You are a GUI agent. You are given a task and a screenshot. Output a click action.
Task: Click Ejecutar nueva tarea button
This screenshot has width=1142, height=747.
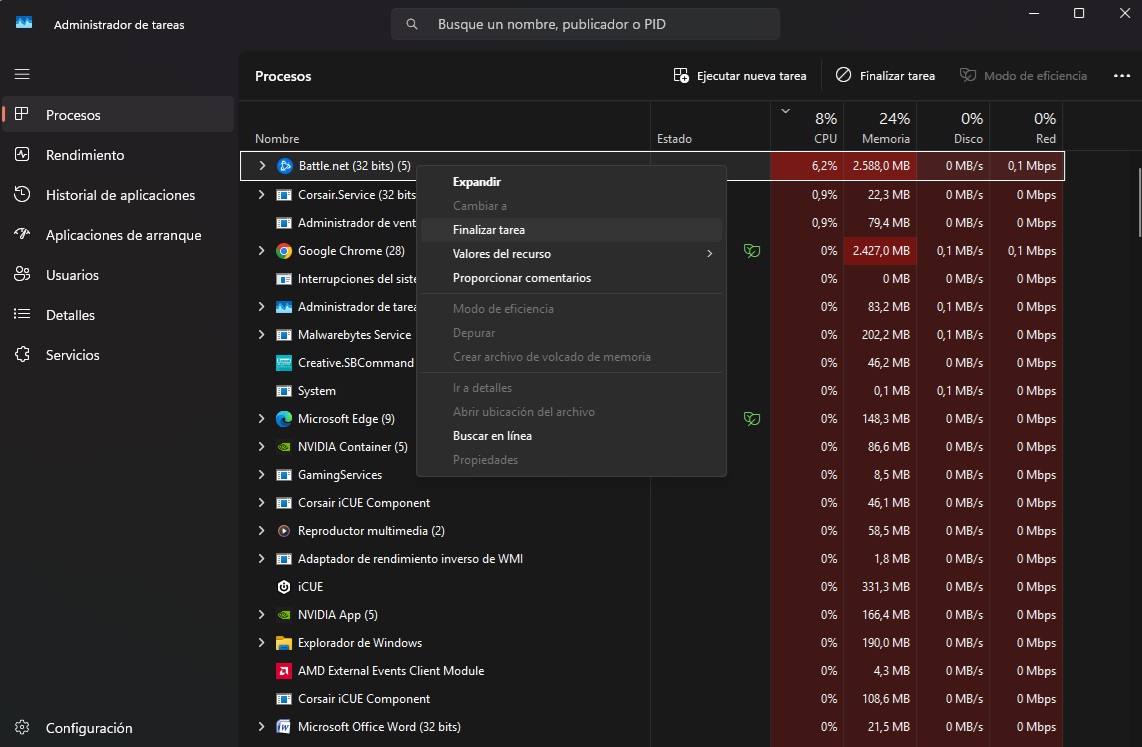[740, 76]
